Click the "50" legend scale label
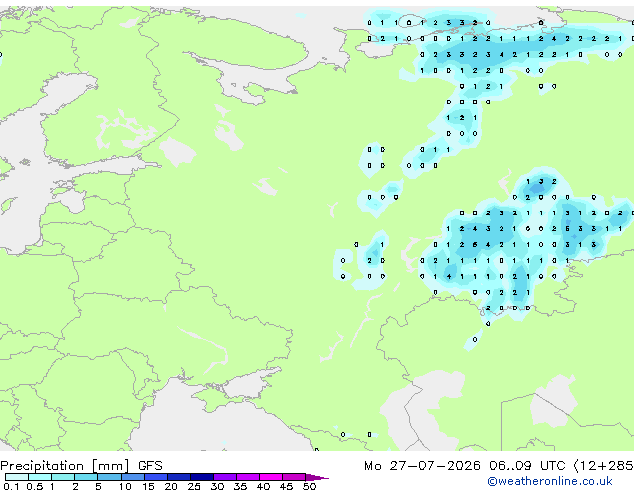The height and width of the screenshot is (490, 634). pos(309,486)
